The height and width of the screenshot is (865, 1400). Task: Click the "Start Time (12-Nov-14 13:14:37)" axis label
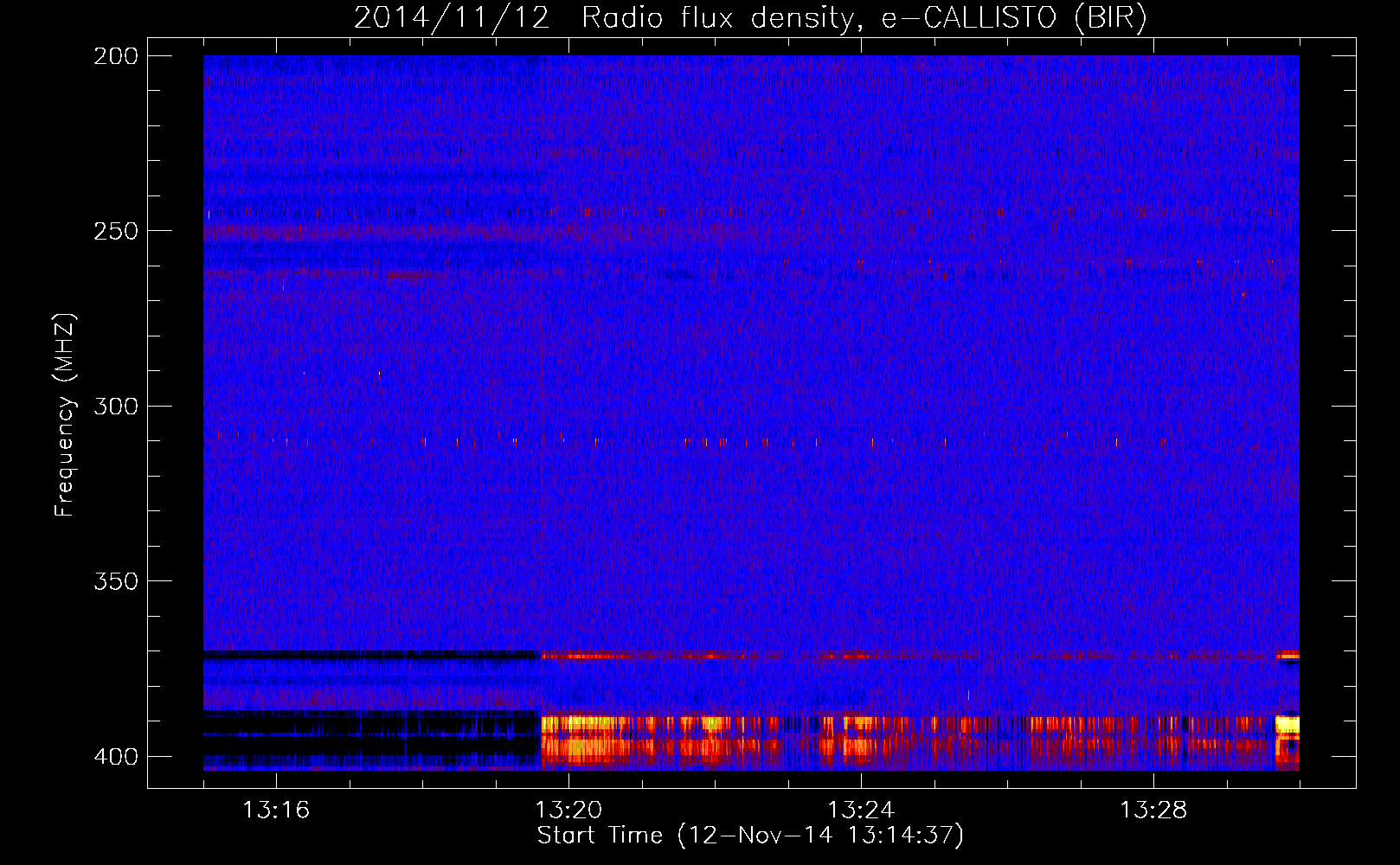pyautogui.click(x=750, y=836)
